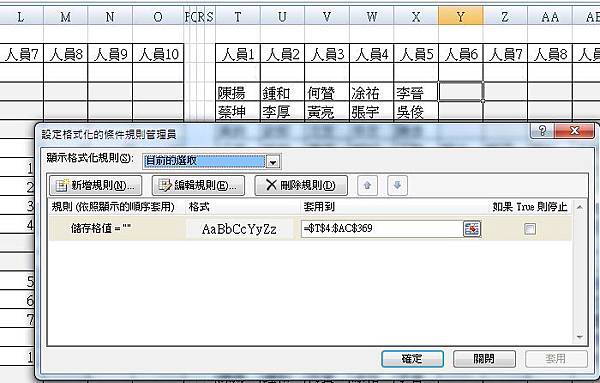Click cell containing 陳揚
The image size is (600, 383).
pyautogui.click(x=238, y=92)
